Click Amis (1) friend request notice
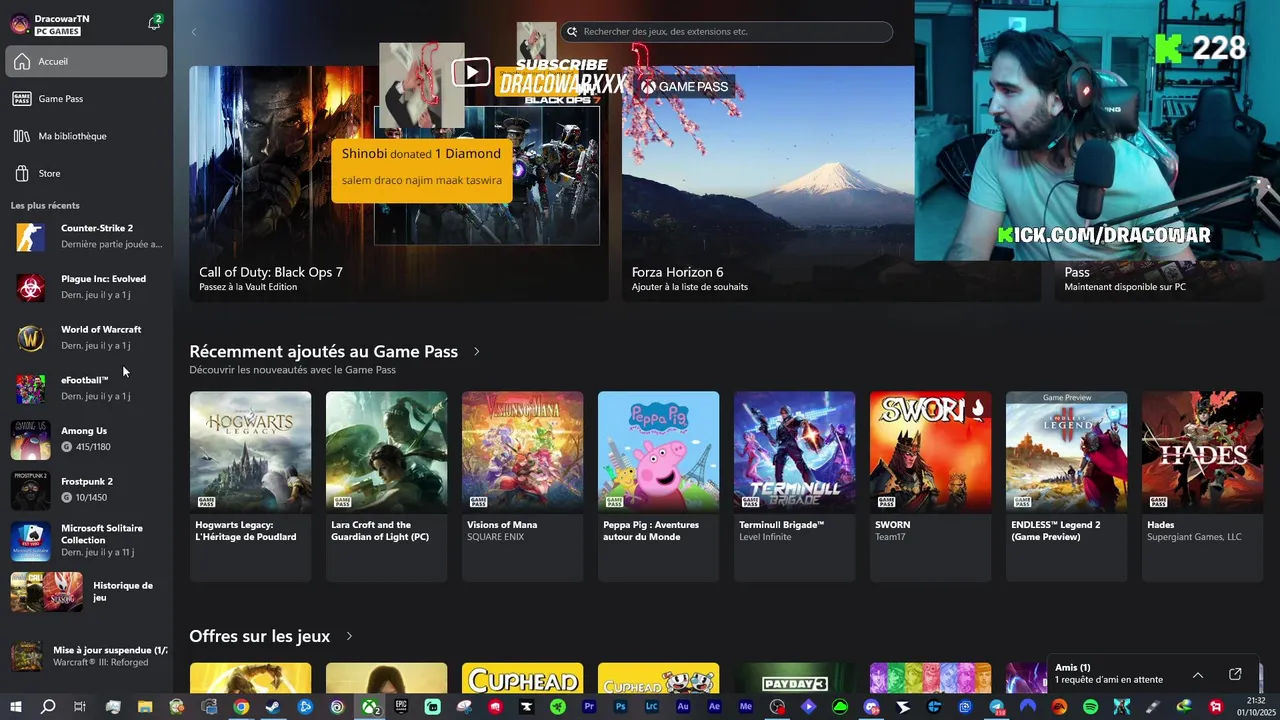The image size is (1280, 720). click(1108, 674)
